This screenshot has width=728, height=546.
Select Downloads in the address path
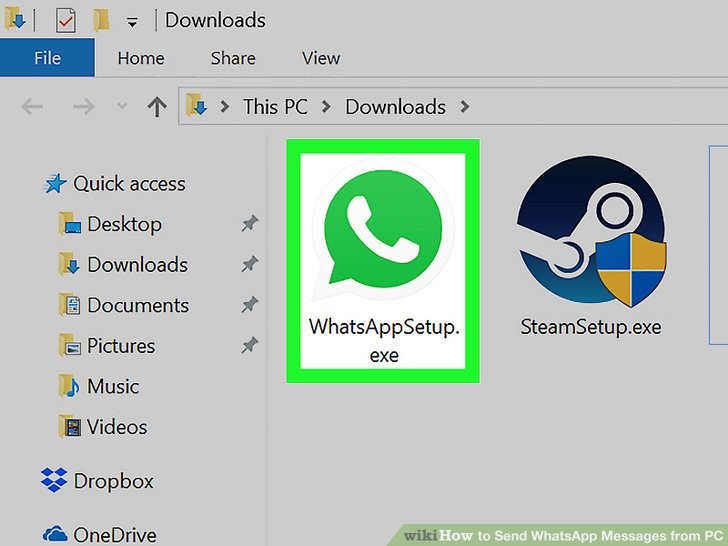(x=396, y=107)
